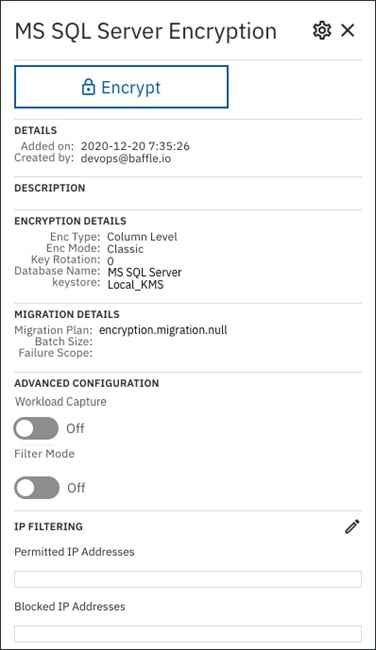Click the Column Level enc type value

(142, 237)
